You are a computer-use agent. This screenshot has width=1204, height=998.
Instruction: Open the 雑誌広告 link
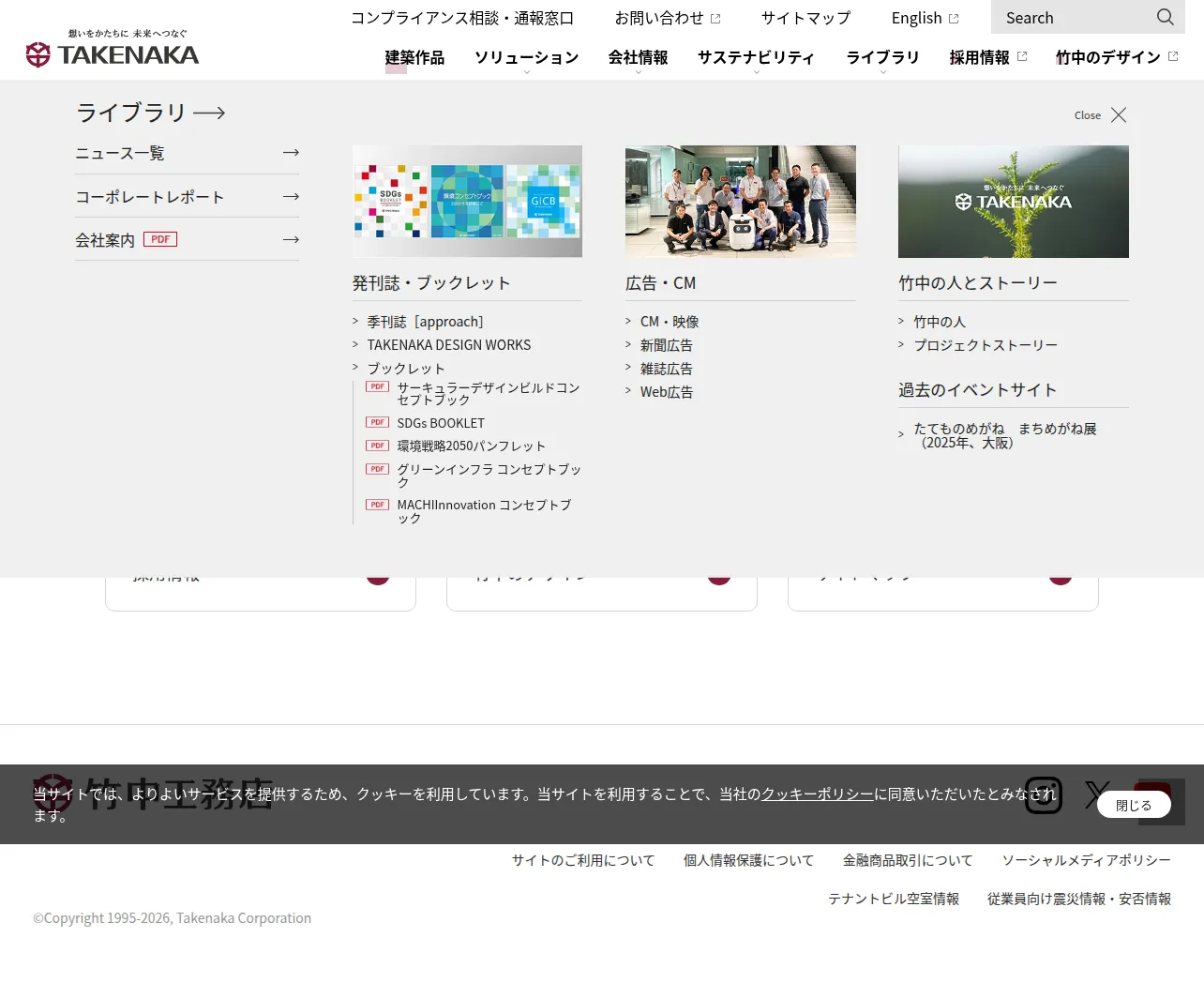pos(667,369)
